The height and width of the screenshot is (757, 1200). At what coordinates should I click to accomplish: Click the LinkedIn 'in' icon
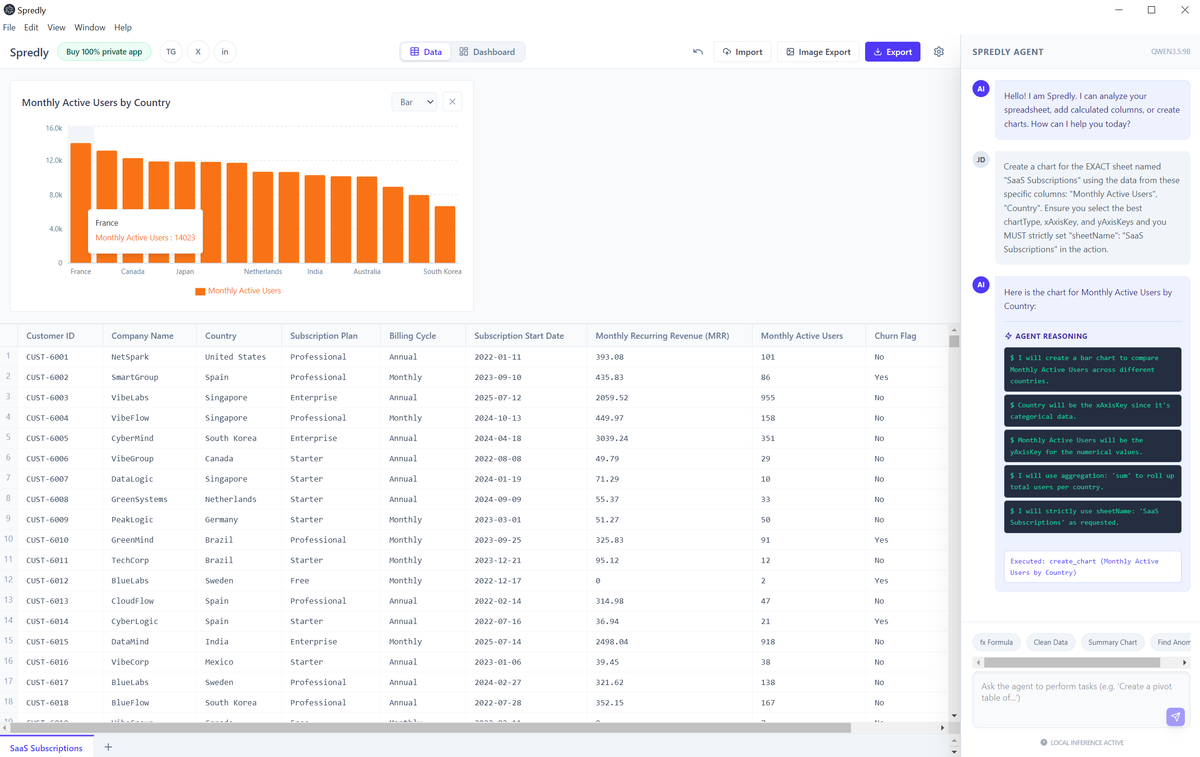pos(225,52)
